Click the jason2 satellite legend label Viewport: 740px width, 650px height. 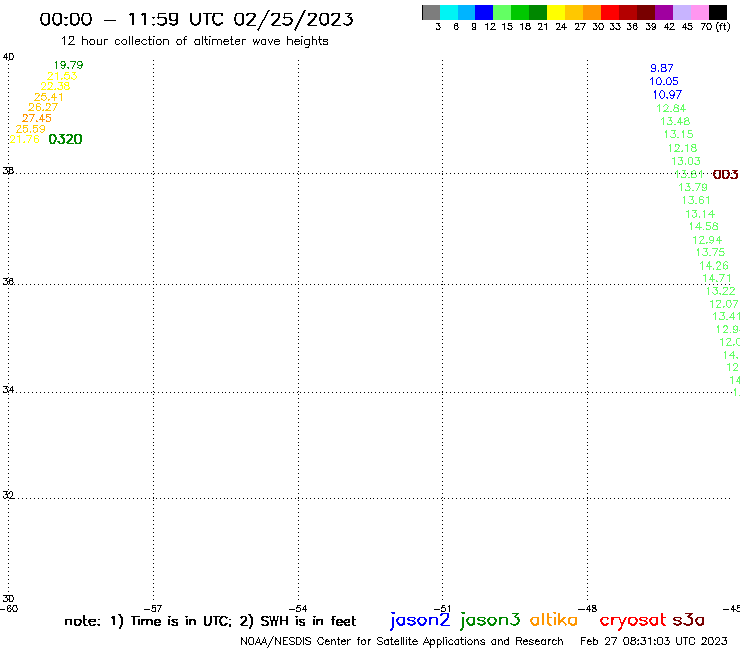click(x=420, y=620)
